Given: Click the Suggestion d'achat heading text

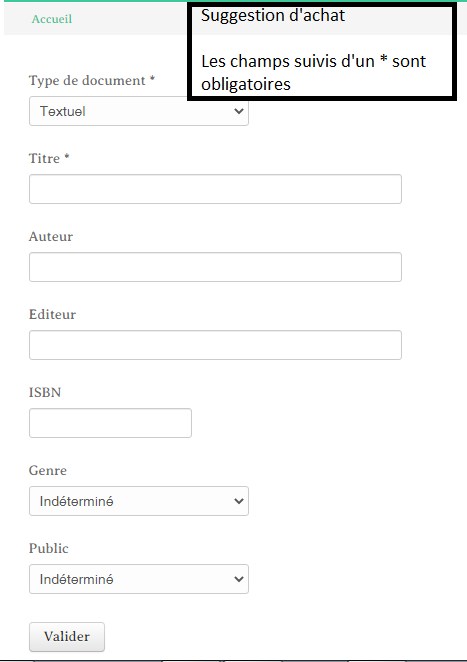Looking at the screenshot, I should point(273,16).
